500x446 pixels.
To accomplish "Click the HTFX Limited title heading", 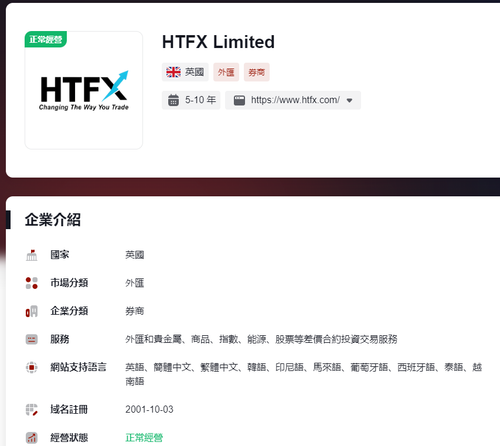I will 218,42.
